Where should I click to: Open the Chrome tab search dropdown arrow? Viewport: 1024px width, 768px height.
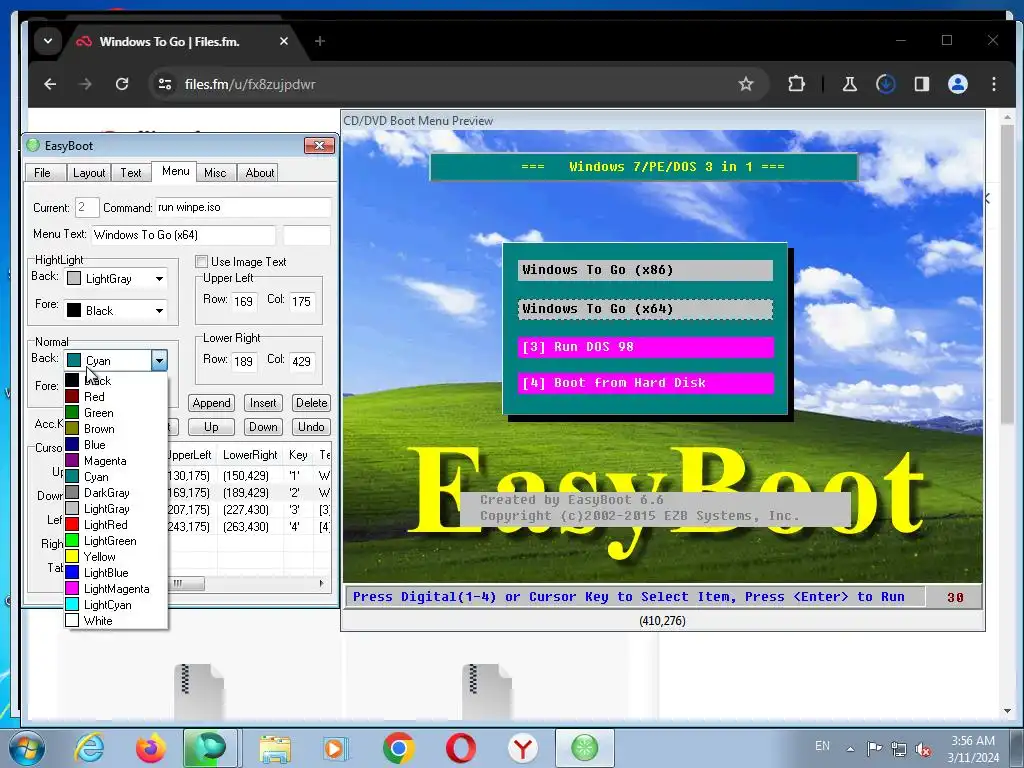pos(48,41)
